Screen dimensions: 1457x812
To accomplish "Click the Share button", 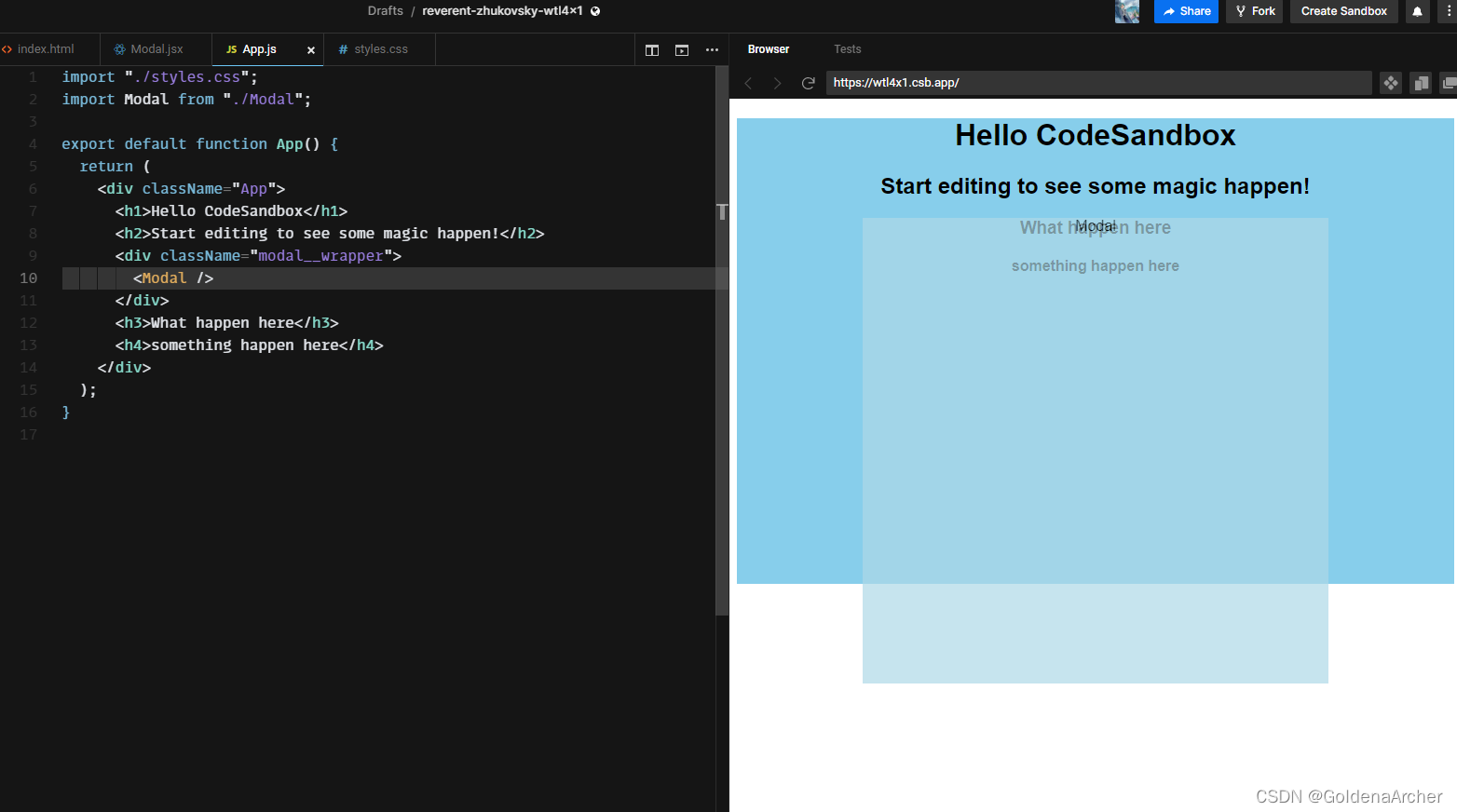I will coord(1186,11).
